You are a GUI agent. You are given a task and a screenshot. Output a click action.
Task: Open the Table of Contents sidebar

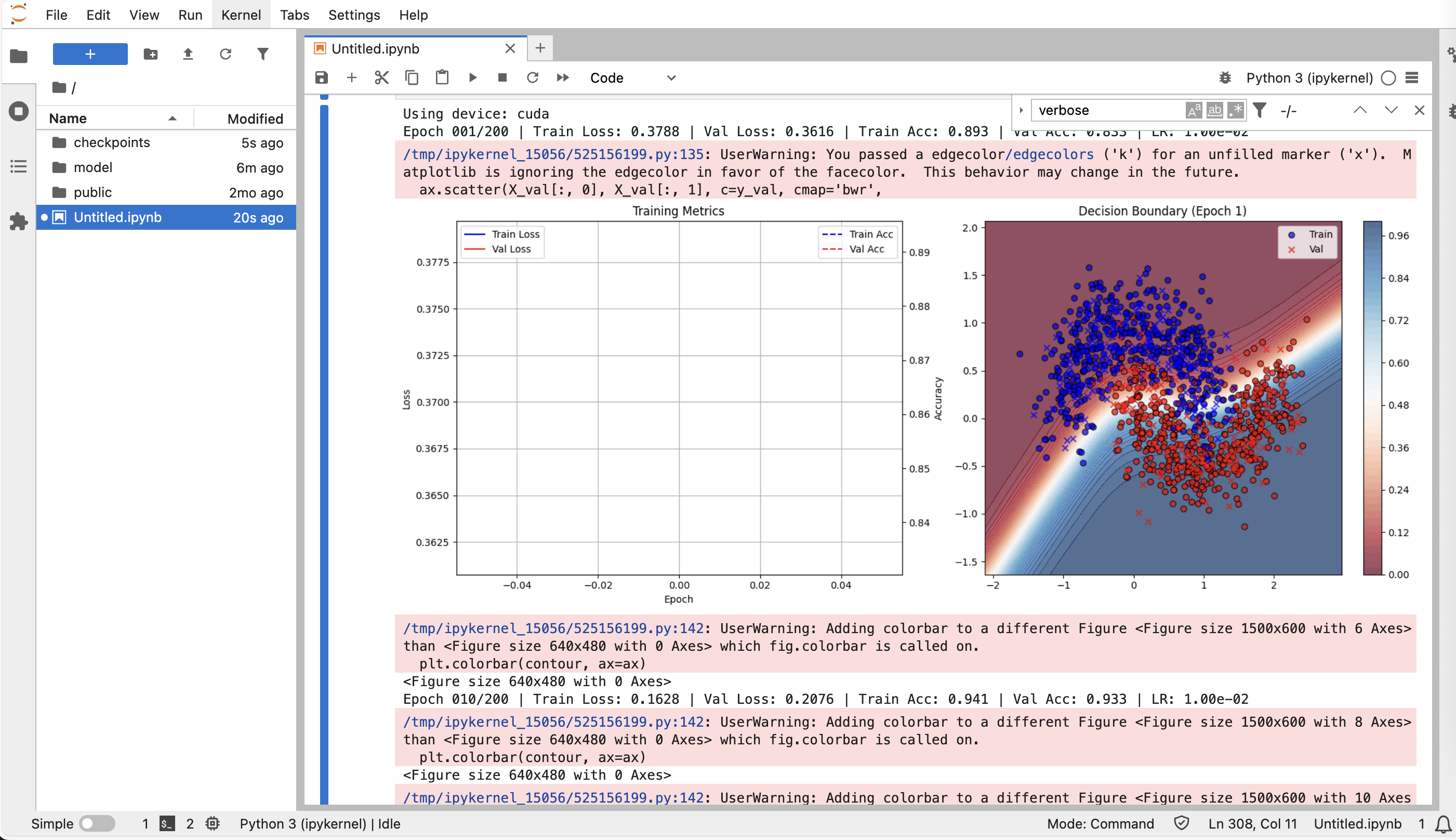(x=19, y=167)
